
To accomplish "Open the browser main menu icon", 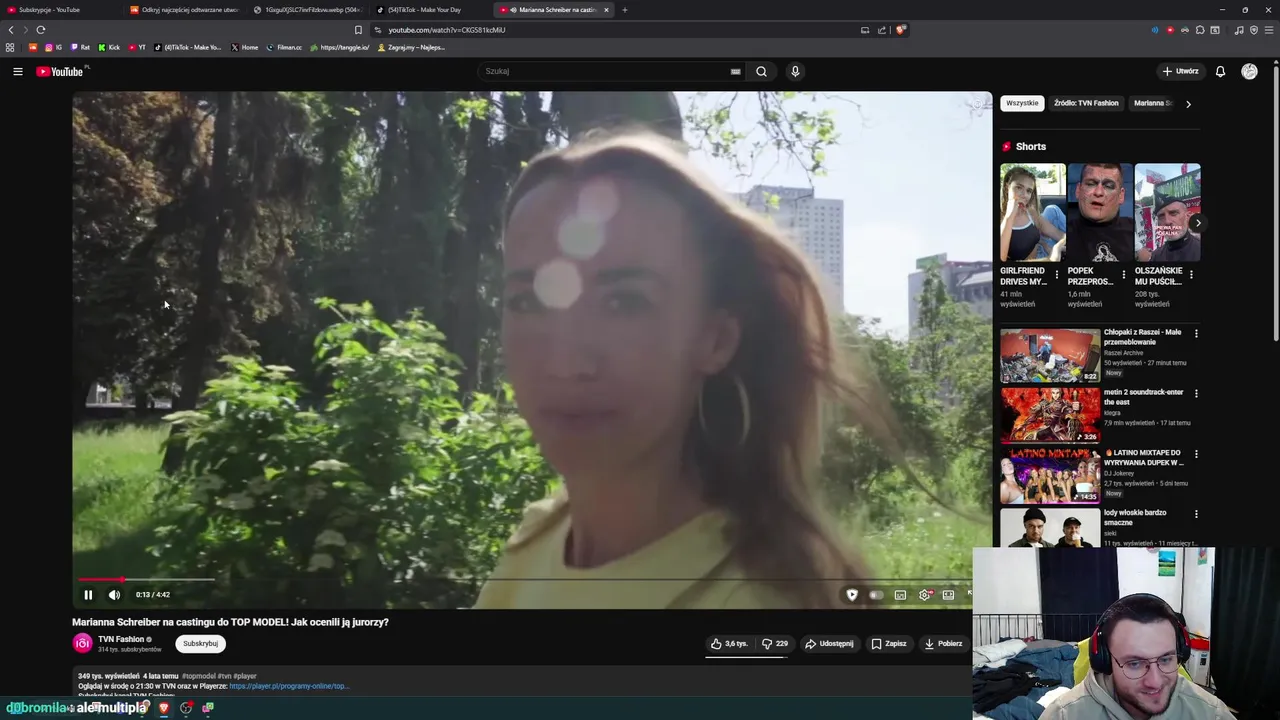I will (1269, 30).
